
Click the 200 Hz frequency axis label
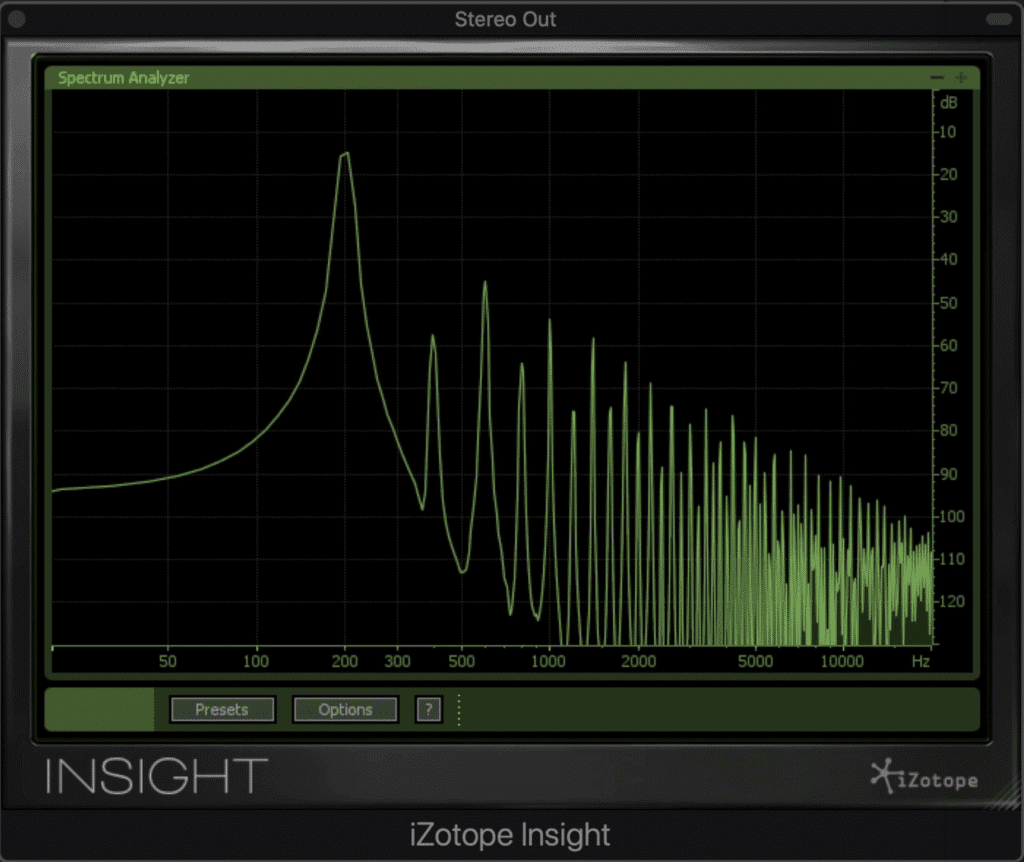coord(345,662)
